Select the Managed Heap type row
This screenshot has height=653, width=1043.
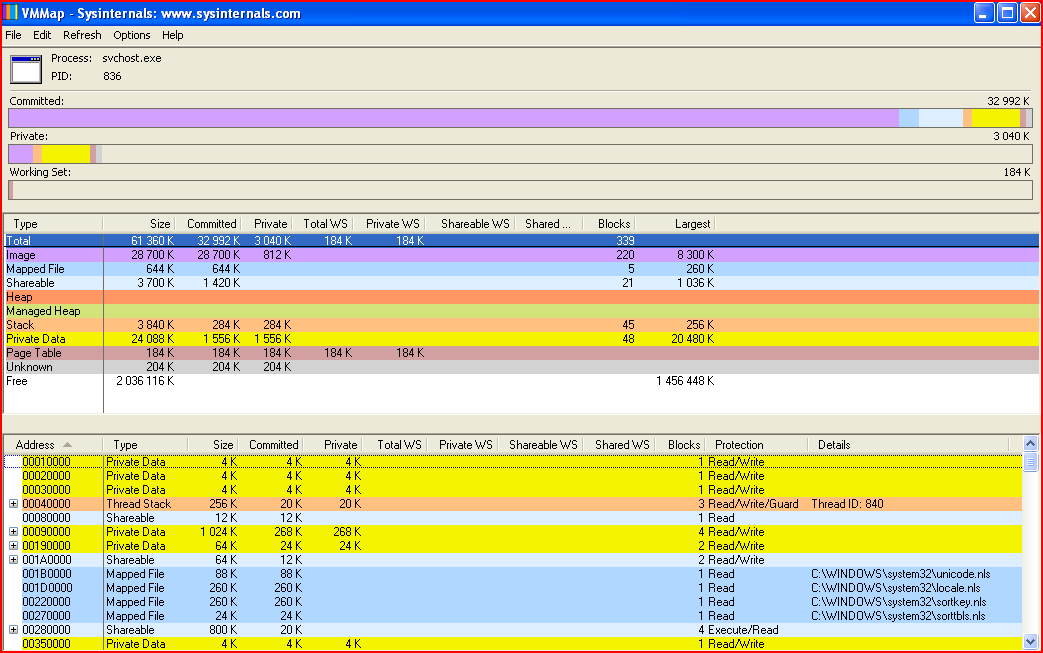pos(522,311)
